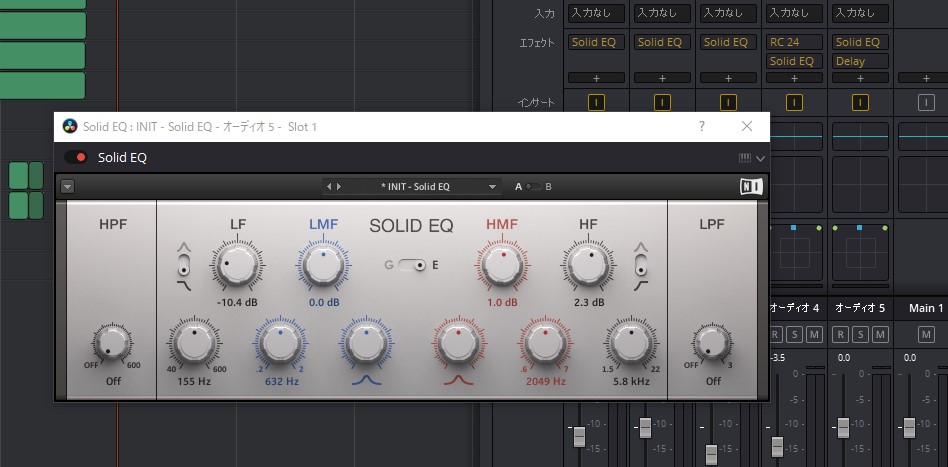Click the LMF frequency knob at 632 Hz
The width and height of the screenshot is (948, 467).
click(281, 344)
